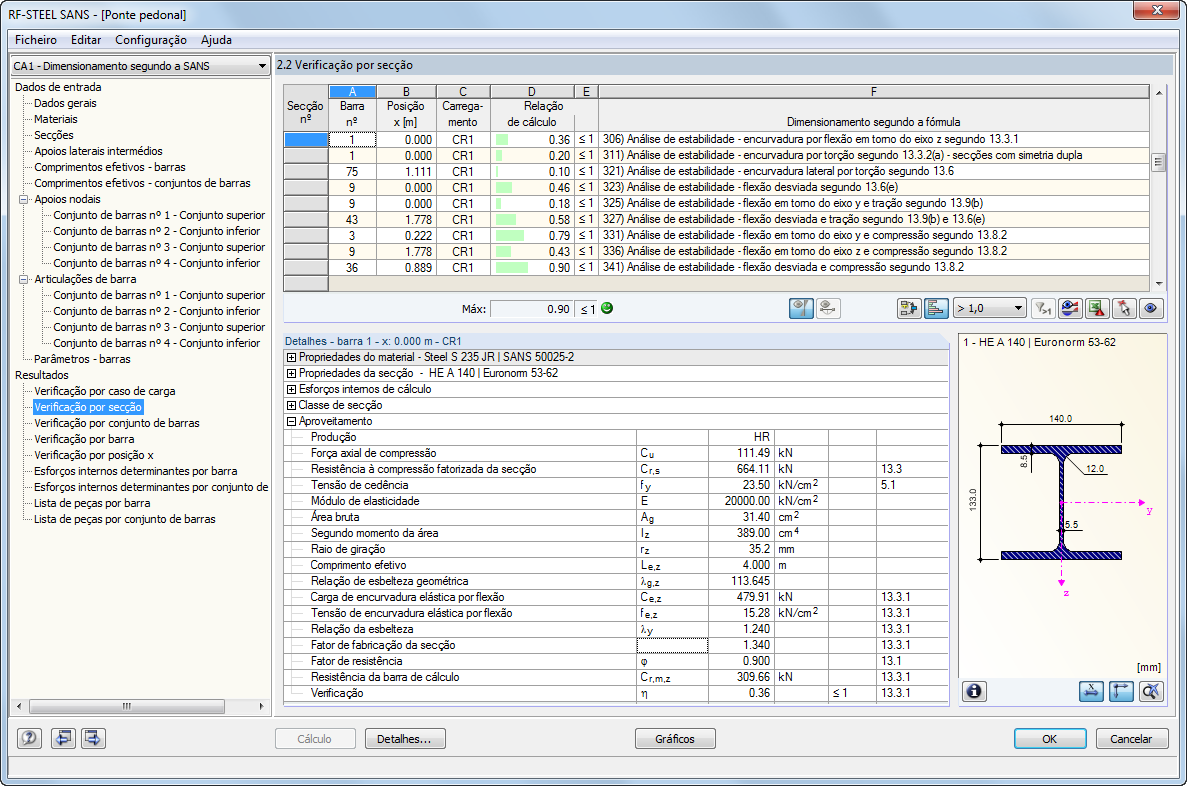Click the pick member in model icon
Viewport: 1187px width, 786px height.
point(1124,308)
